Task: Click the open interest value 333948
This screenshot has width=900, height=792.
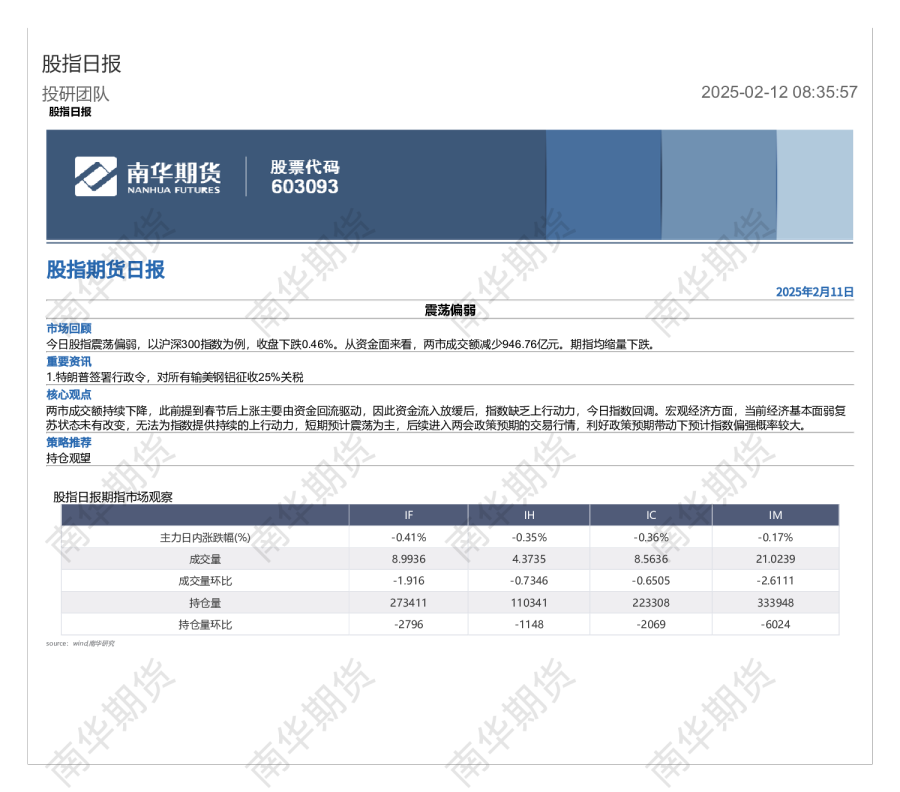Action: tap(775, 603)
